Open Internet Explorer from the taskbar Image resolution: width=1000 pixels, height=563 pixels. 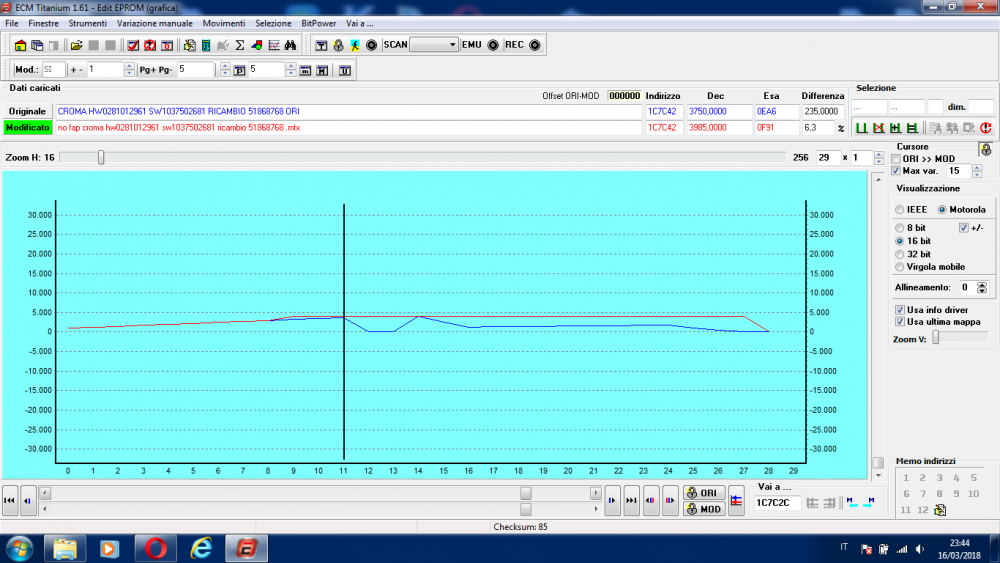pos(201,548)
